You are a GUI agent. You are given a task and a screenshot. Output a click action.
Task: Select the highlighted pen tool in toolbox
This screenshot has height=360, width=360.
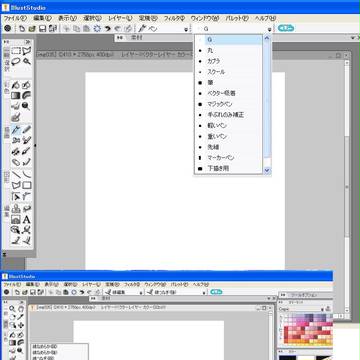point(16,130)
